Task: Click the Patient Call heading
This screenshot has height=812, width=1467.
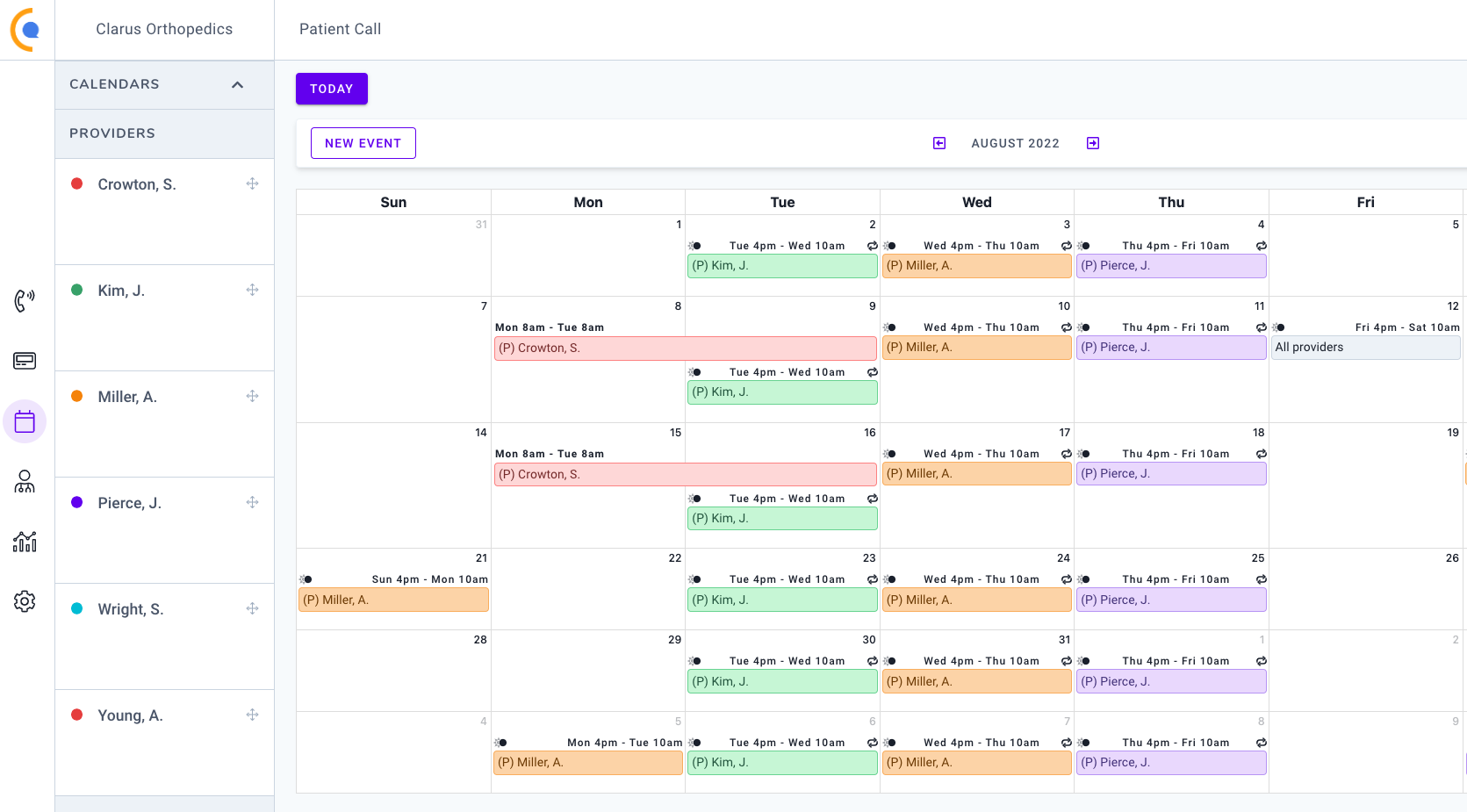Action: 340,29
